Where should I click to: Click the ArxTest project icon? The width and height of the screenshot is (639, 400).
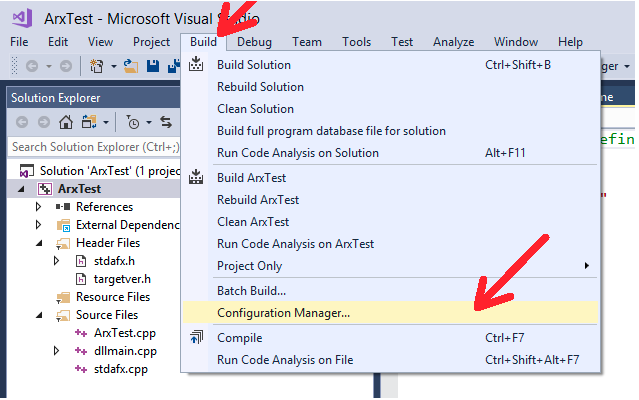pyautogui.click(x=45, y=189)
